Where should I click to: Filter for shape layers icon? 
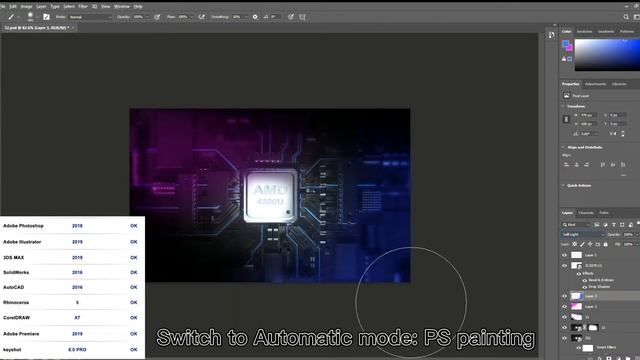(622, 224)
